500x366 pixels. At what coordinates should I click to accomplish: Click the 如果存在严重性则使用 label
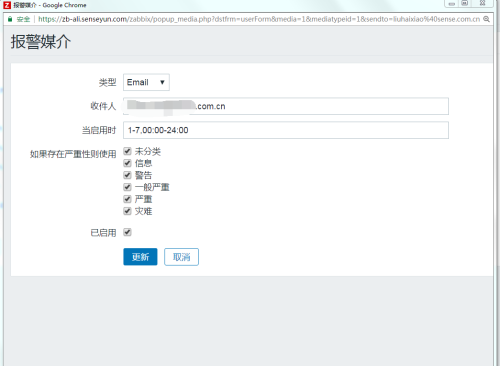click(73, 154)
